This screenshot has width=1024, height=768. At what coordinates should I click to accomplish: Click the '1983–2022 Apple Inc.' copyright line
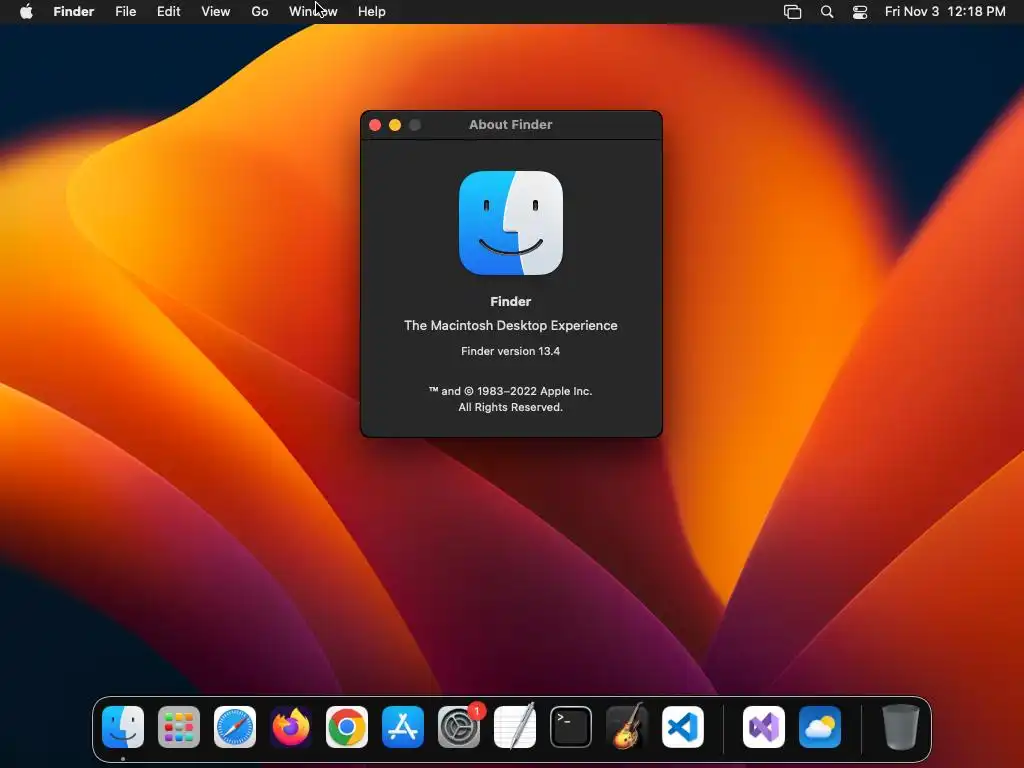(x=511, y=391)
